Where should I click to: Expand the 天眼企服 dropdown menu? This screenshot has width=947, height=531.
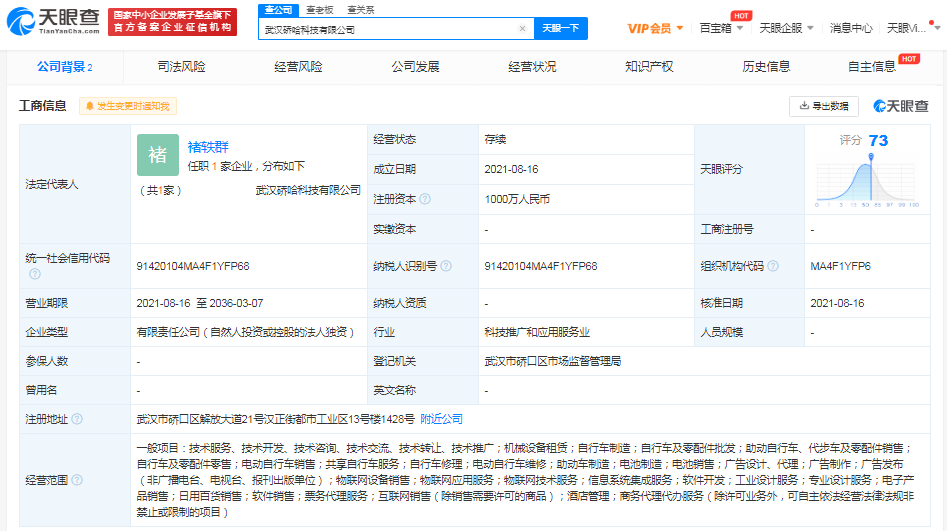tap(786, 28)
